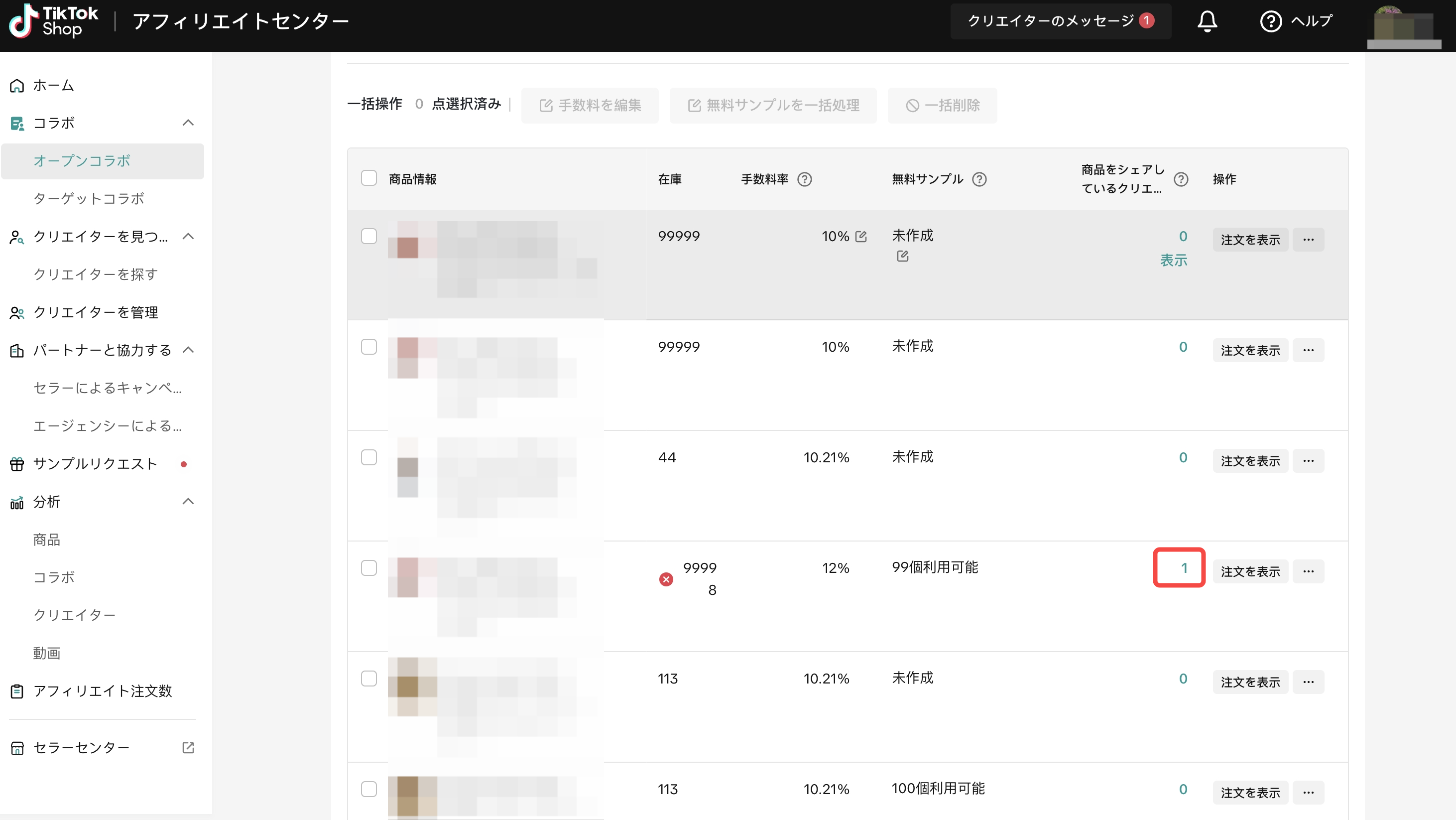Open the profile avatar menu
Viewport: 1456px width, 820px height.
pos(1404,26)
